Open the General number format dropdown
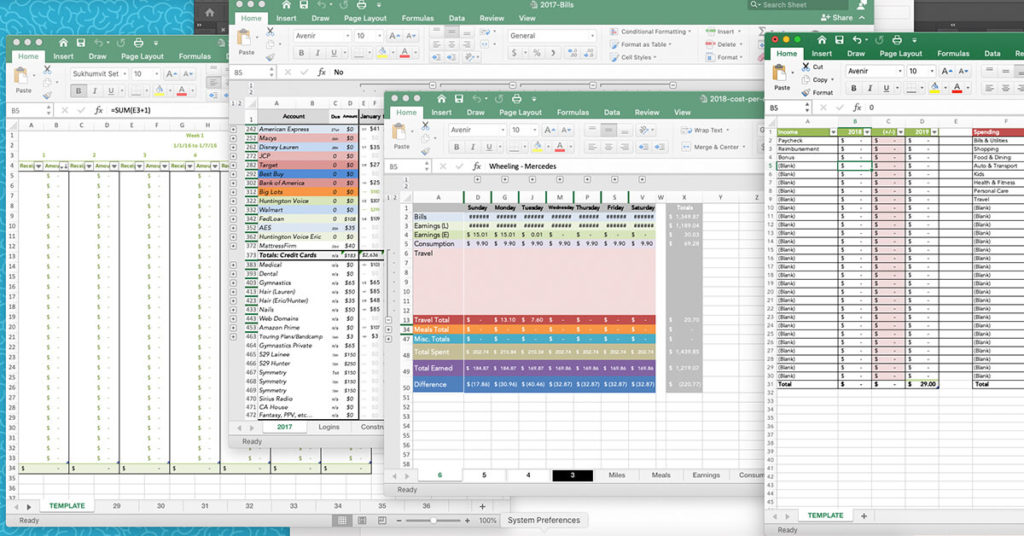 (590, 36)
